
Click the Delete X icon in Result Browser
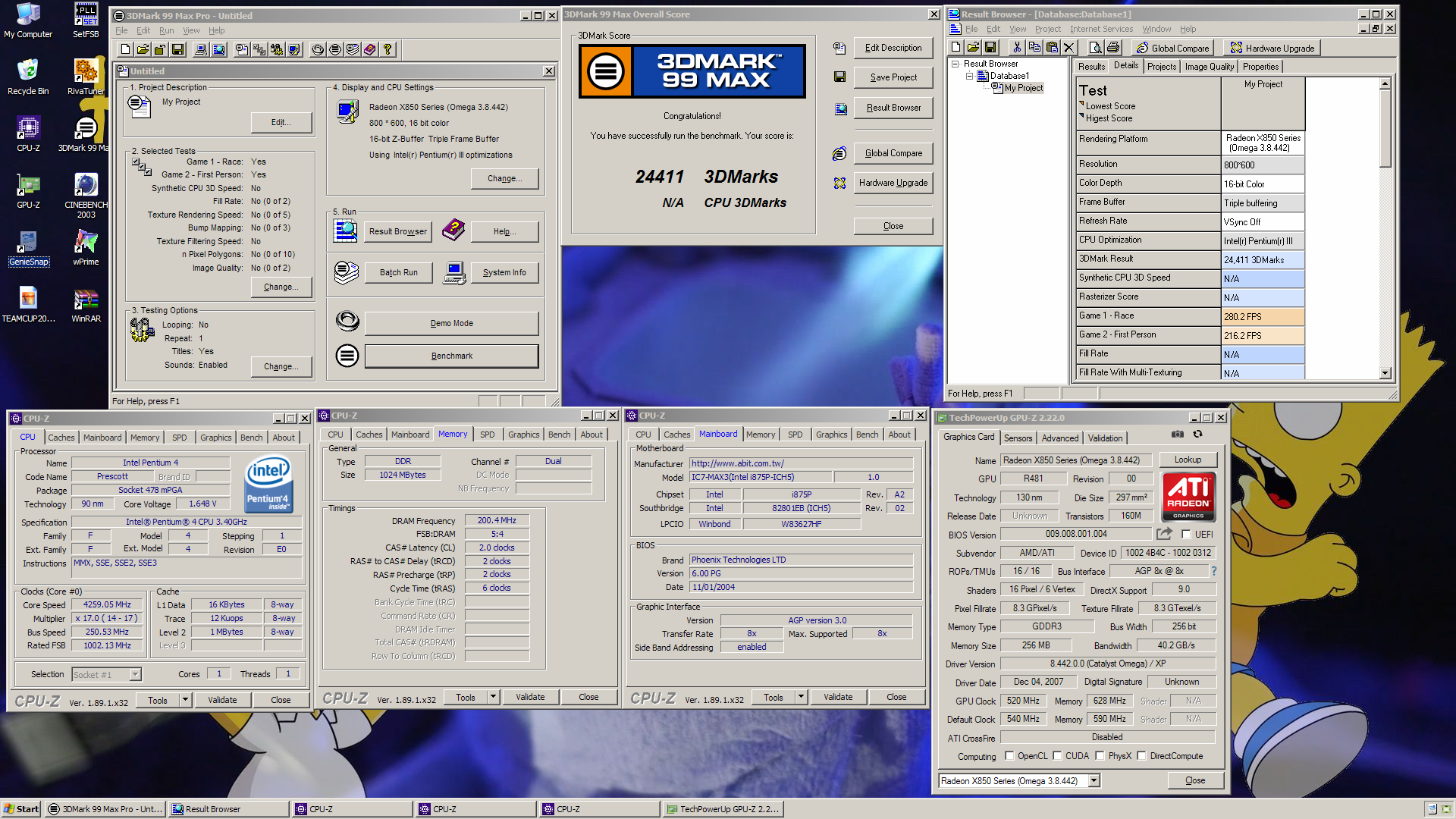point(1068,48)
